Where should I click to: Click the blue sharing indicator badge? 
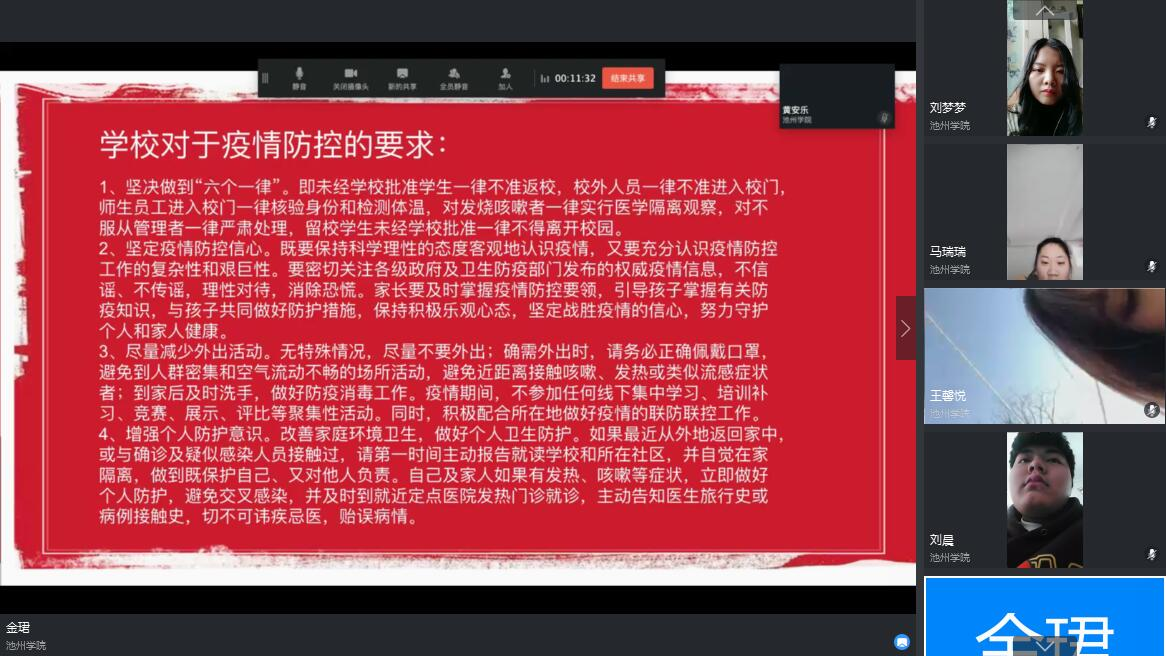(x=901, y=642)
